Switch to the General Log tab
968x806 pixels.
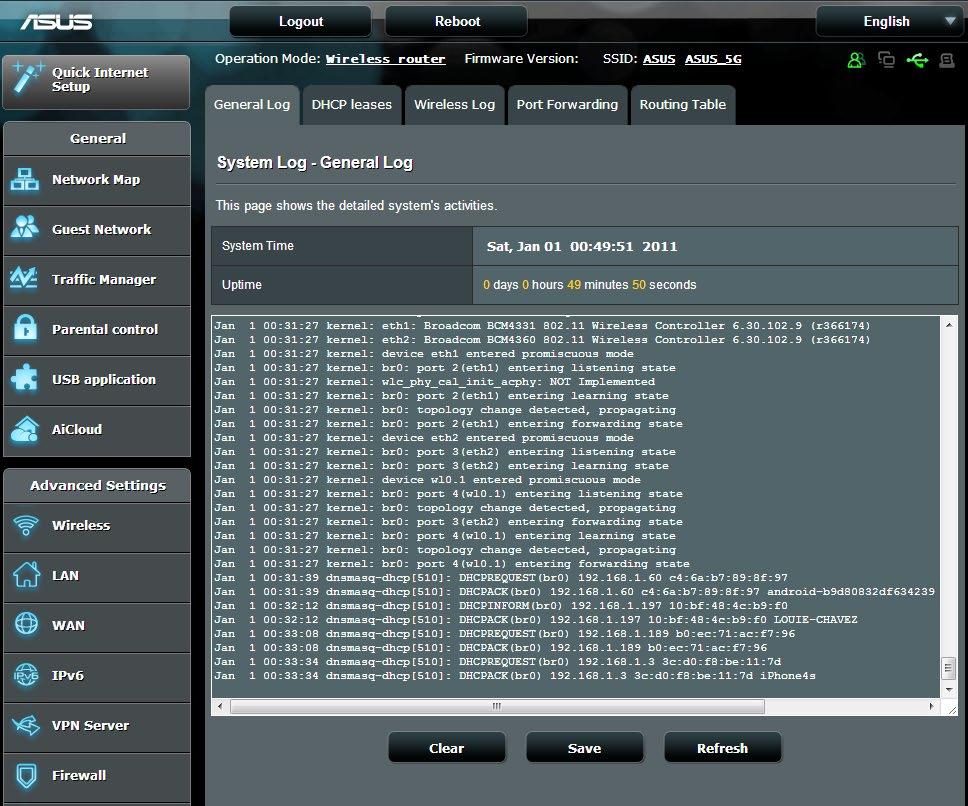pos(252,105)
